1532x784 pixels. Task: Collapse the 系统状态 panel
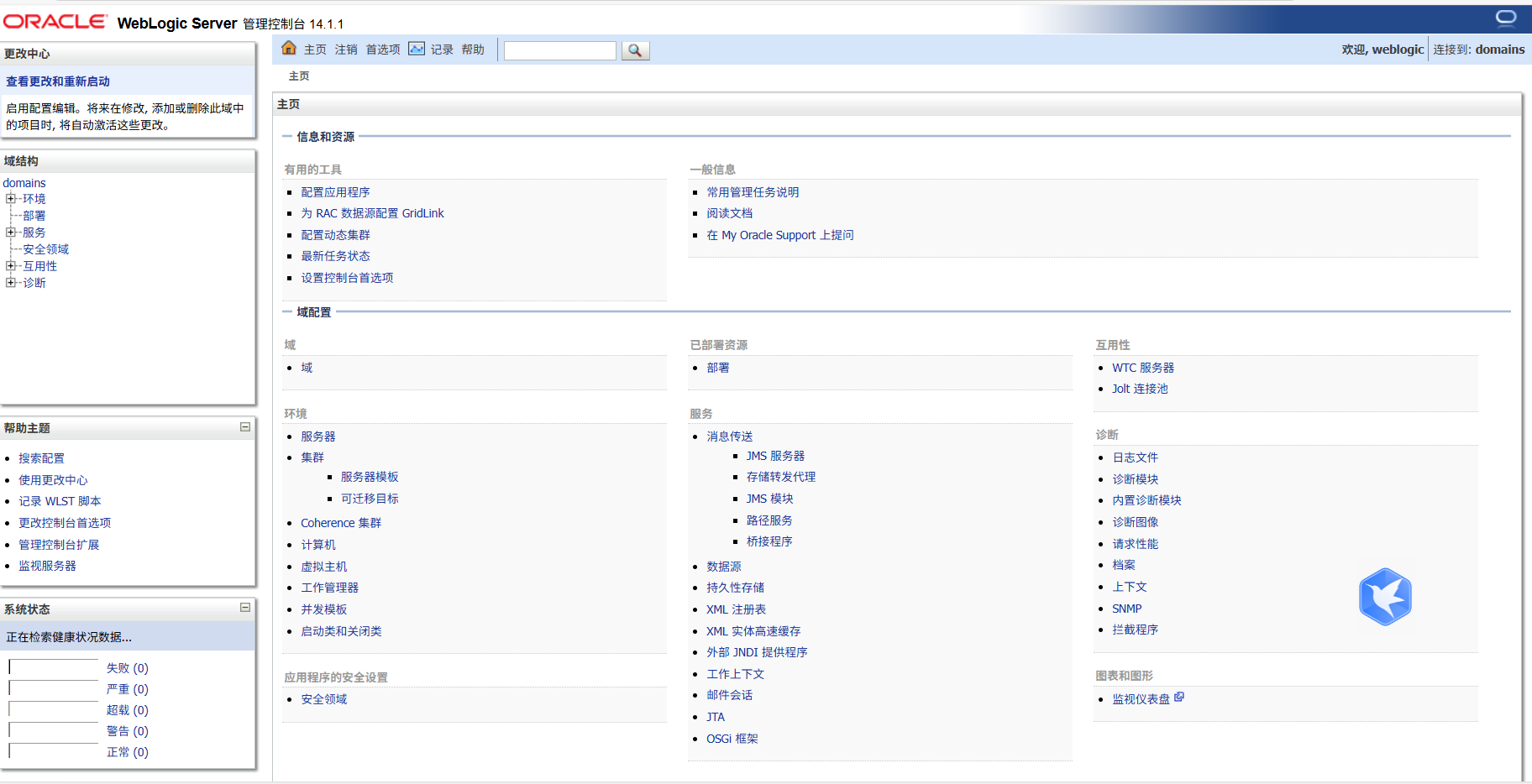click(245, 608)
